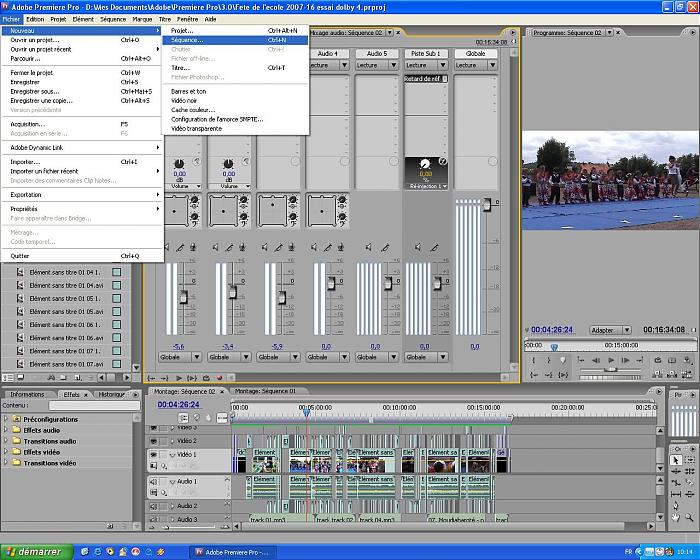Click the Extract button in Program monitor
The height and width of the screenshot is (560, 700).
click(x=672, y=374)
